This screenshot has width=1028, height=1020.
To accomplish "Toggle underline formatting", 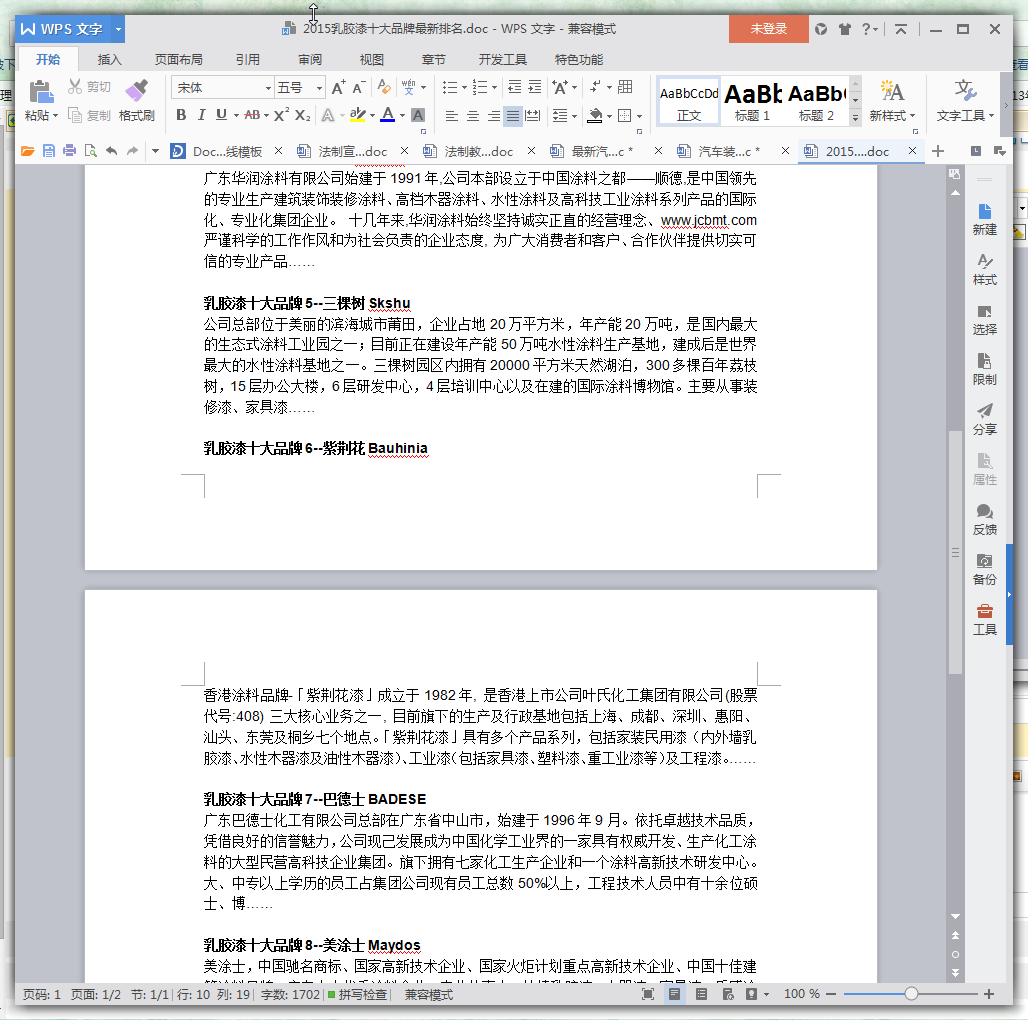I will (x=222, y=115).
